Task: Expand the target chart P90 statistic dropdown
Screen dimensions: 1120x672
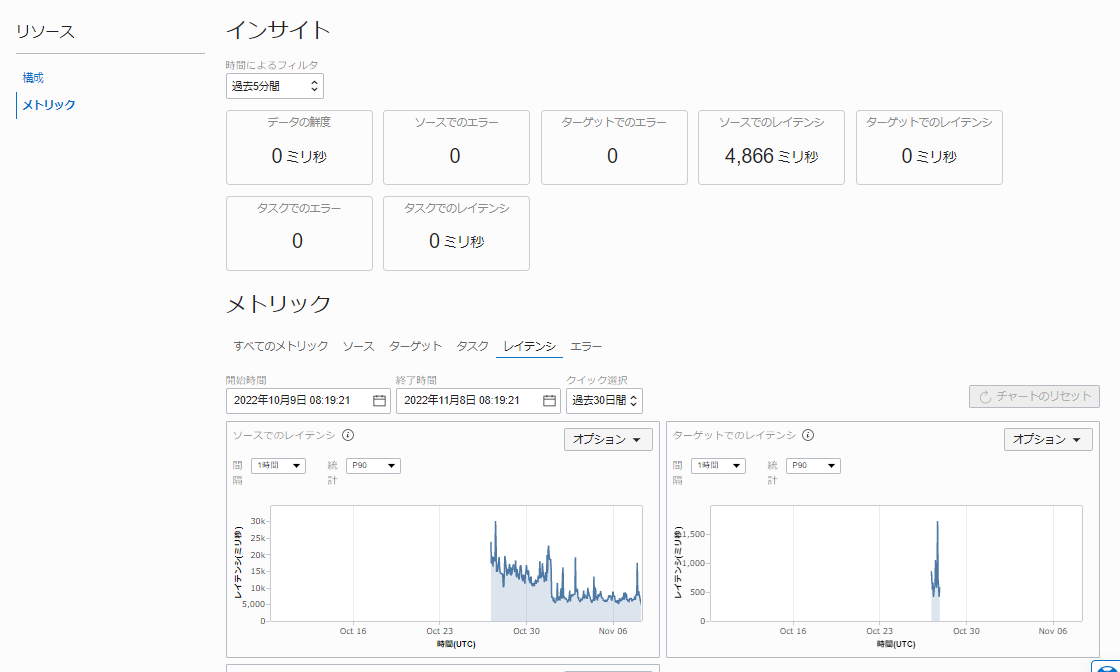Action: click(813, 466)
